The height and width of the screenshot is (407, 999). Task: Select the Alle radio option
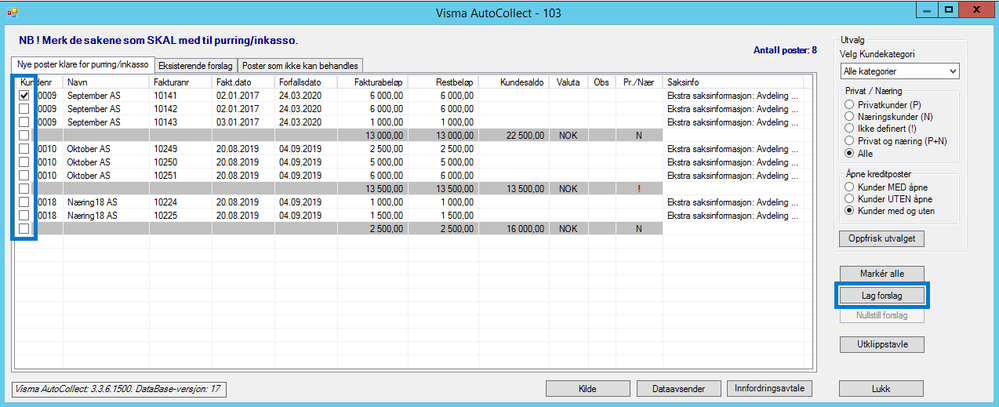click(849, 154)
